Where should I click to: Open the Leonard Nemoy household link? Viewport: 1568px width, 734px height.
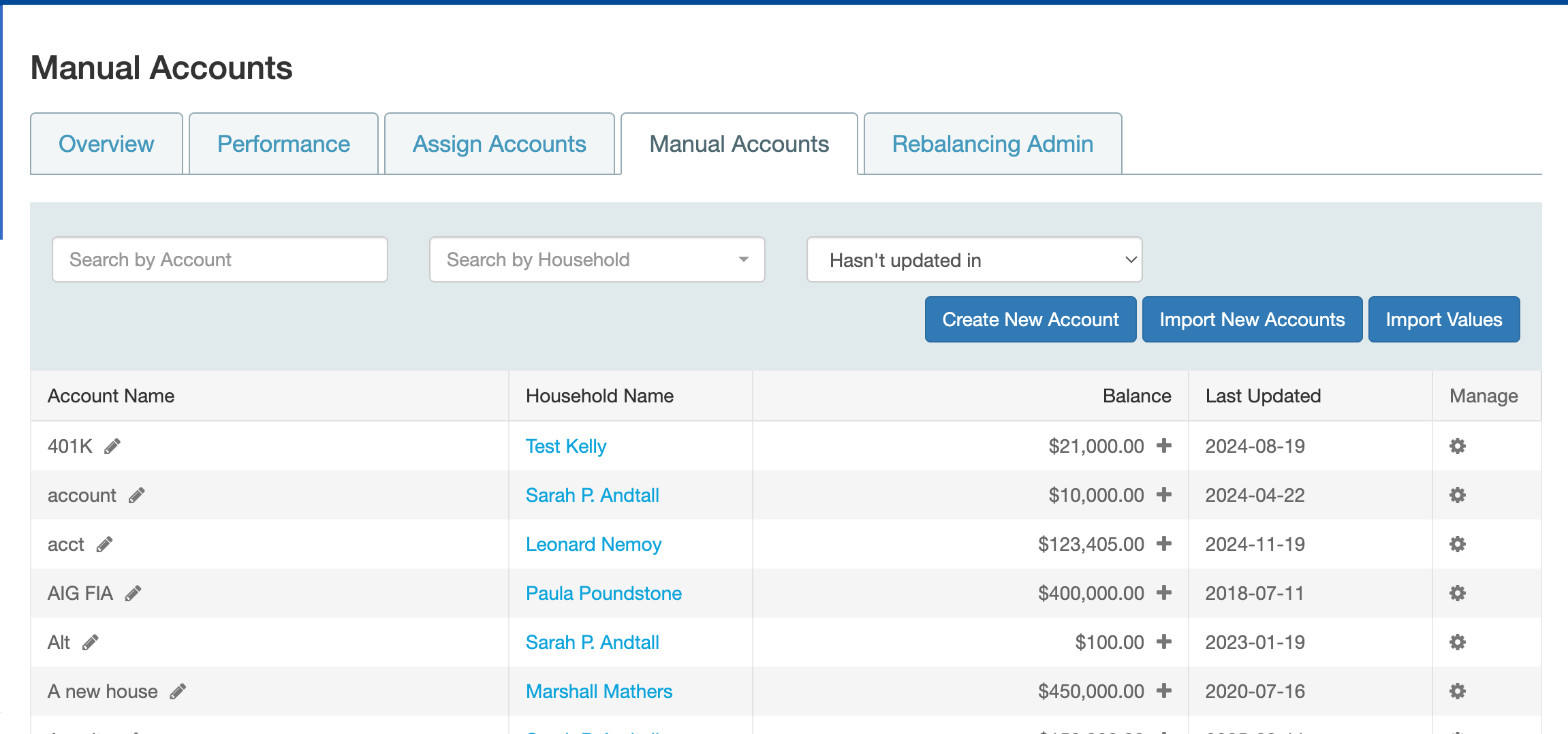point(593,544)
